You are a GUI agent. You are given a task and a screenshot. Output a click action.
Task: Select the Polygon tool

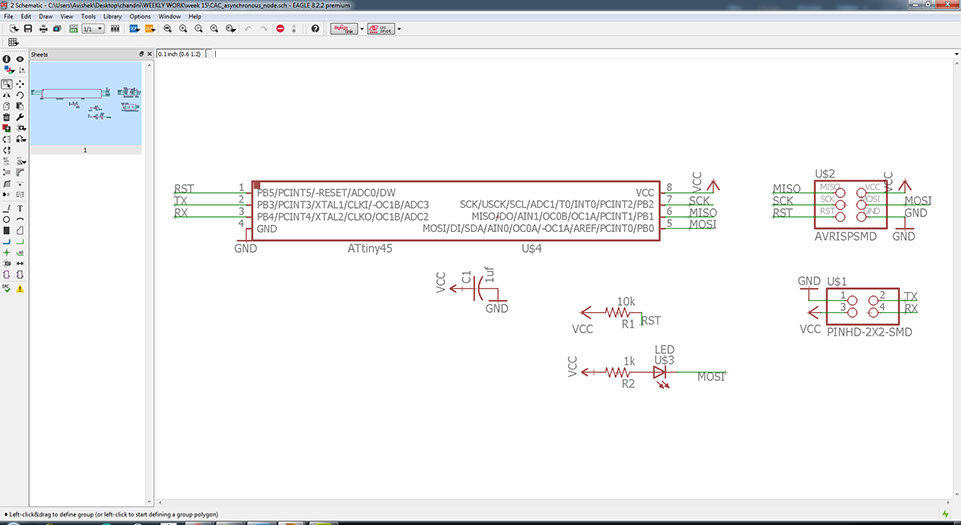pyautogui.click(x=20, y=230)
